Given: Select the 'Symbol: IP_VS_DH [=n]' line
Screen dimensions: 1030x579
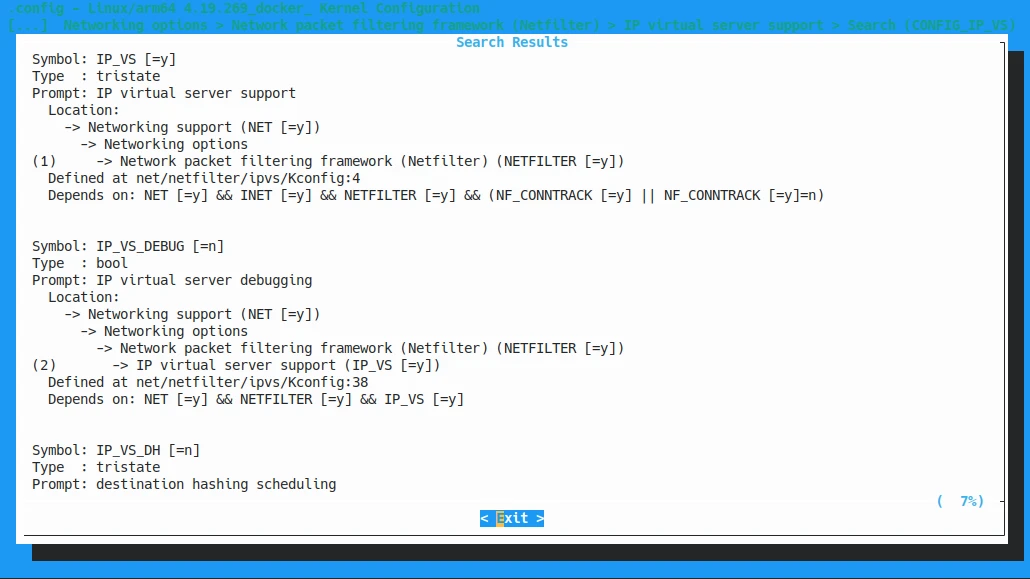Looking at the screenshot, I should (x=115, y=450).
